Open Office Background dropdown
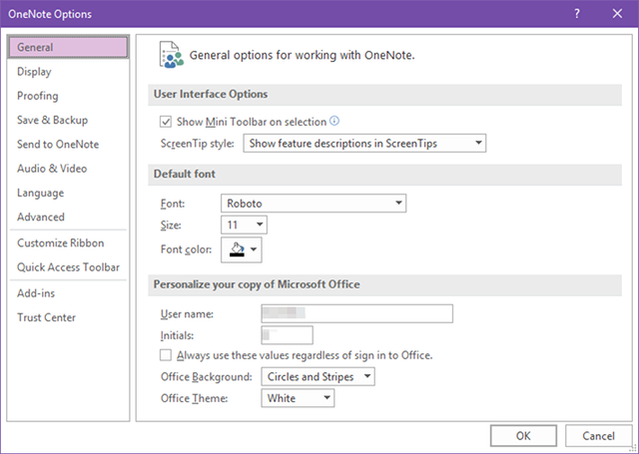 pyautogui.click(x=318, y=377)
